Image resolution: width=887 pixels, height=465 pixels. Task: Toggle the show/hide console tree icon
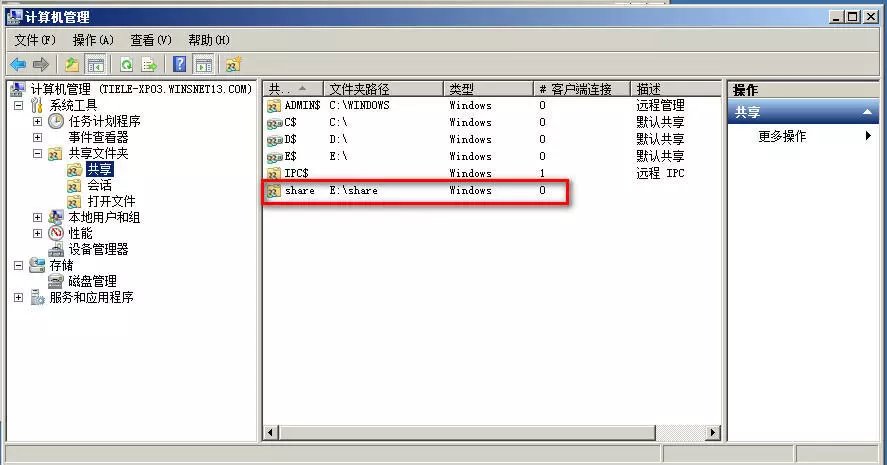click(x=96, y=65)
